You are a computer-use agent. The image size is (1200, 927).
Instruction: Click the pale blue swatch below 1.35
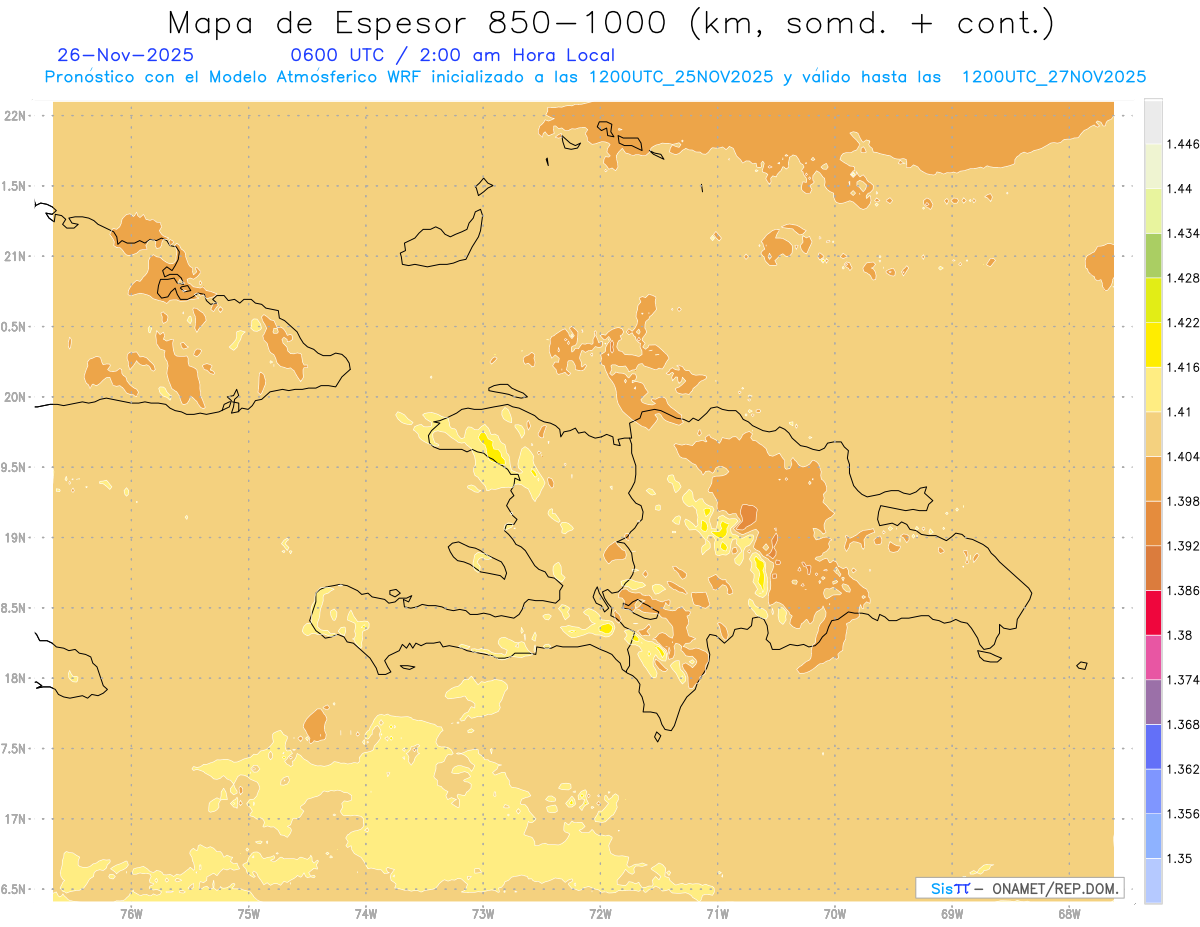(1153, 881)
